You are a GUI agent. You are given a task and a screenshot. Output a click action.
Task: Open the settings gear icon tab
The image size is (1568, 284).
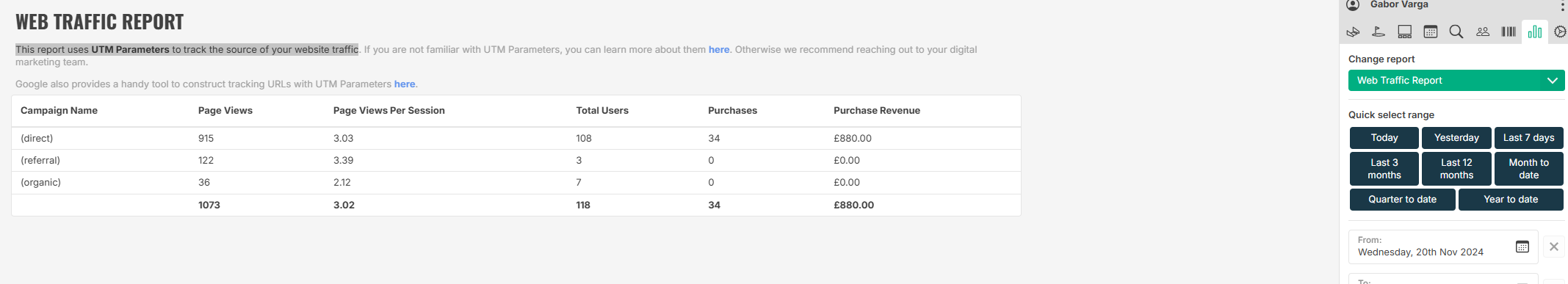[x=1560, y=32]
